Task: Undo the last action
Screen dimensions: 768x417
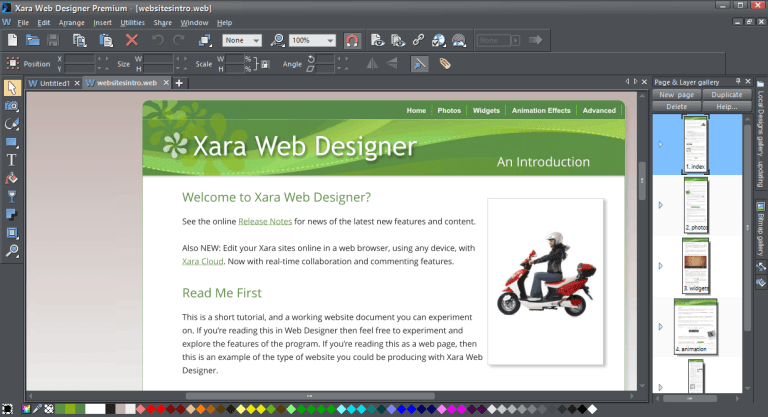Action: [158, 40]
